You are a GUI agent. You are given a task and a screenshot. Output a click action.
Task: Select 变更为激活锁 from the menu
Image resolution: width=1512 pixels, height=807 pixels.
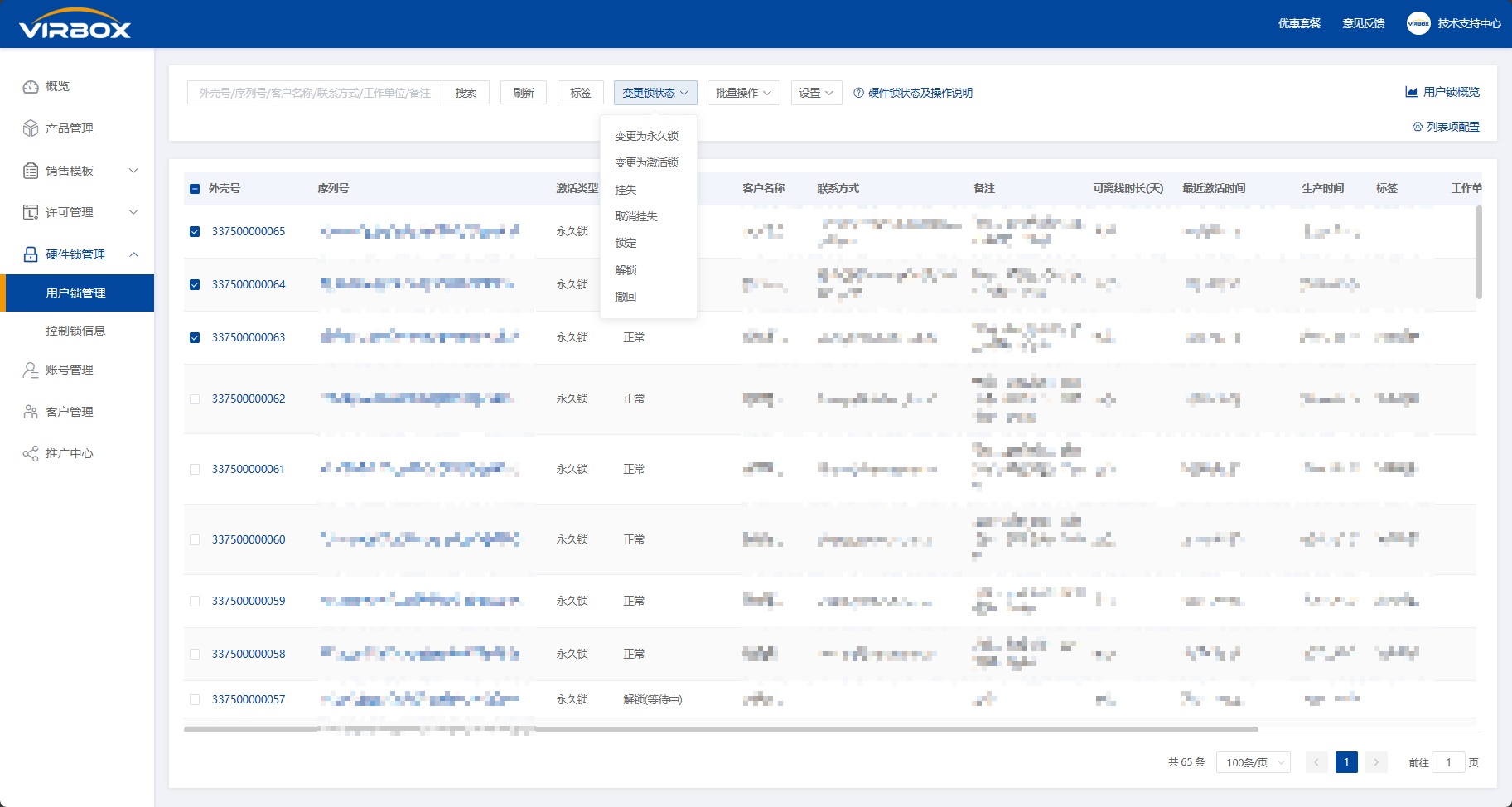click(x=646, y=162)
